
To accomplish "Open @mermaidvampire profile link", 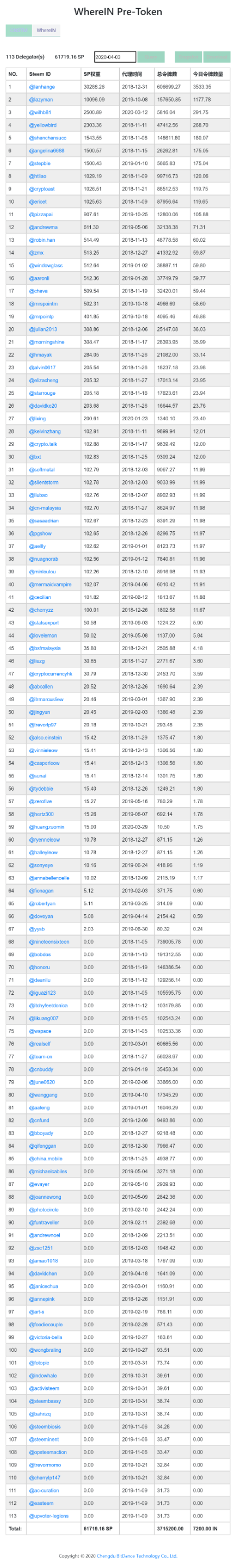I will (51, 585).
